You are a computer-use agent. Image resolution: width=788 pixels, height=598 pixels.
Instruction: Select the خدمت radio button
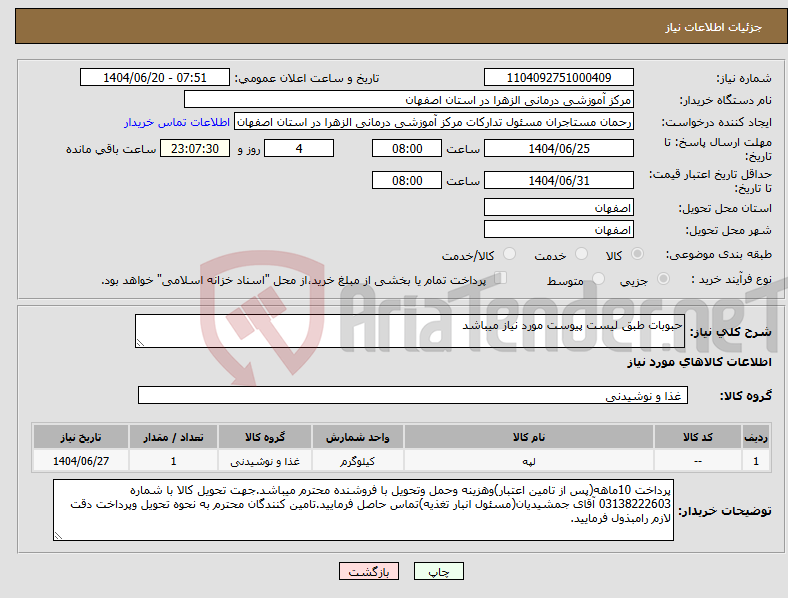[581, 254]
